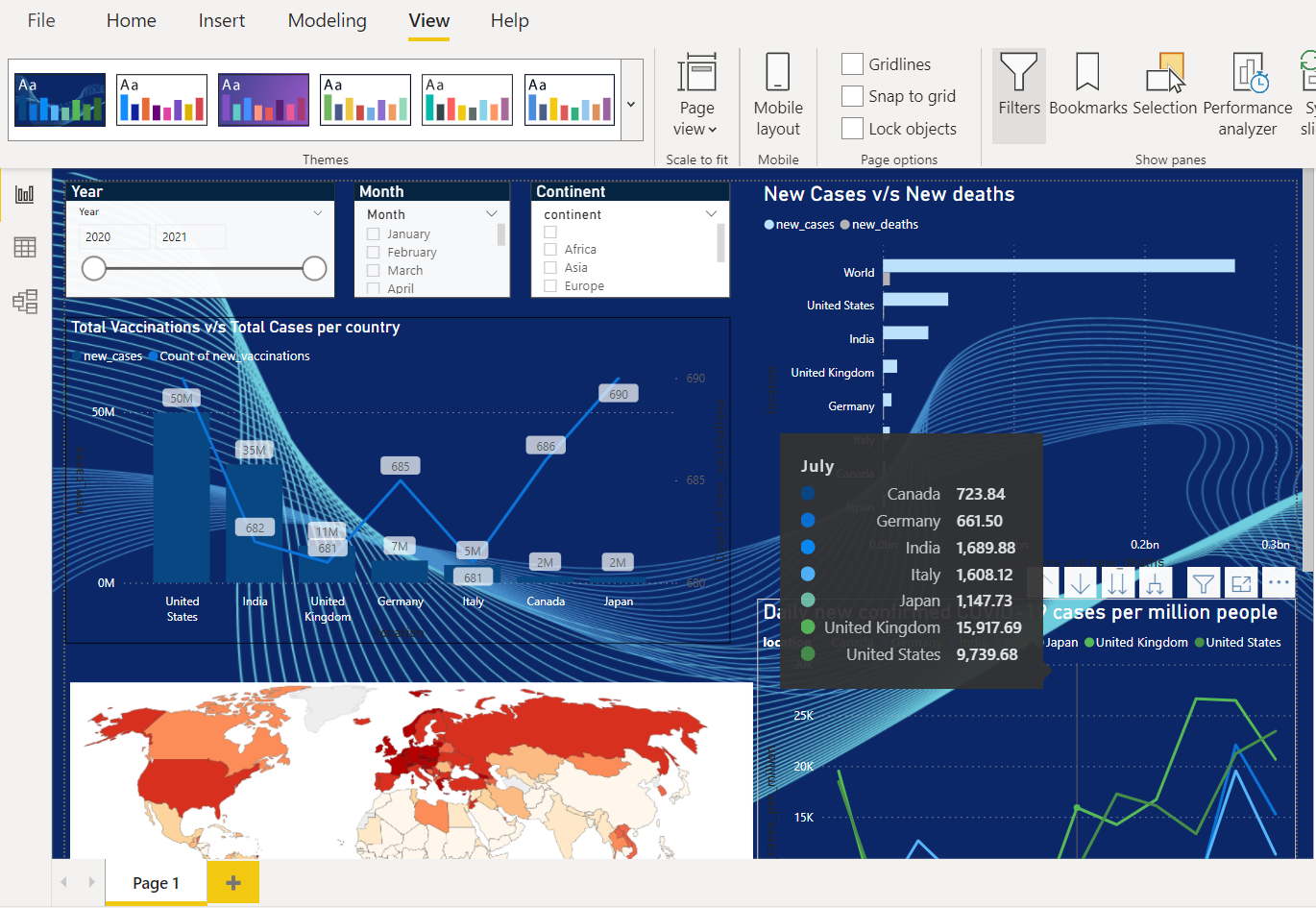Launch the Performance analyzer pane
The width and height of the screenshot is (1316, 908).
coord(1246,91)
